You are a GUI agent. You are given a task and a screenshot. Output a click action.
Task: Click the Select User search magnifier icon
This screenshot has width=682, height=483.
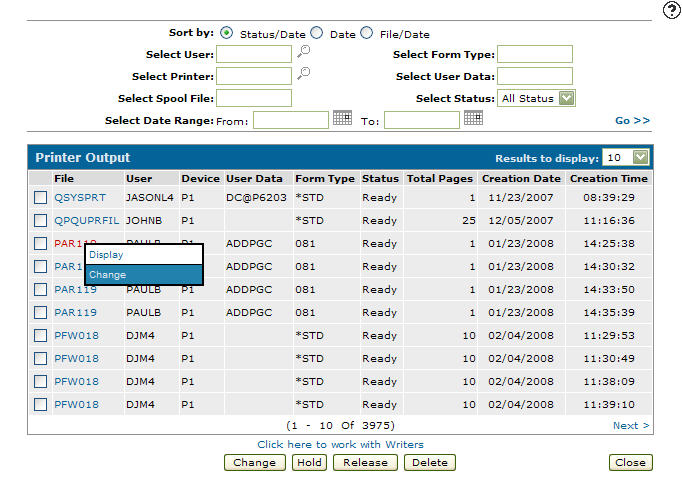coord(303,53)
